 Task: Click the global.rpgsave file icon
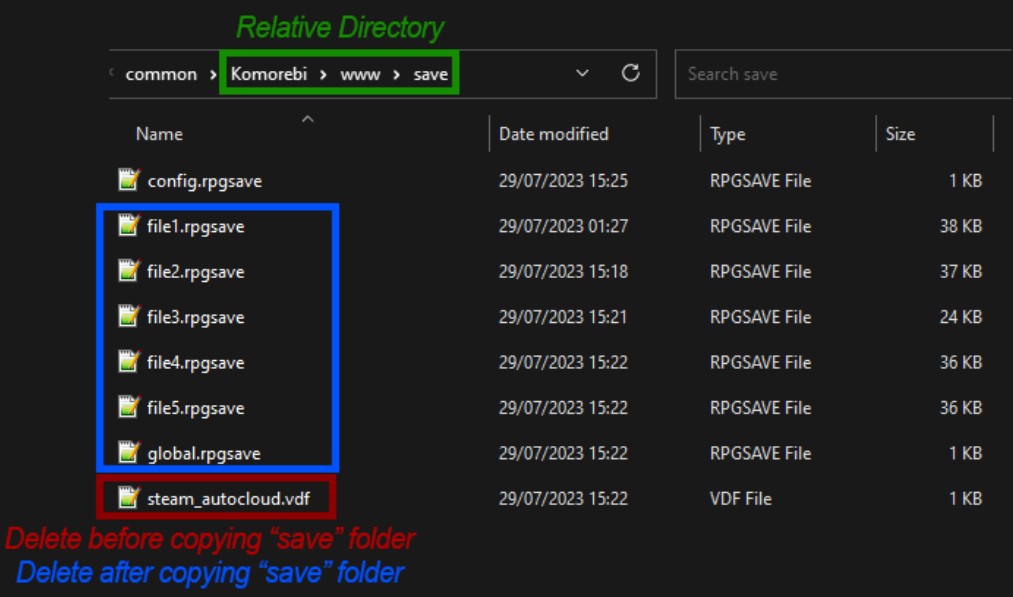[x=128, y=453]
